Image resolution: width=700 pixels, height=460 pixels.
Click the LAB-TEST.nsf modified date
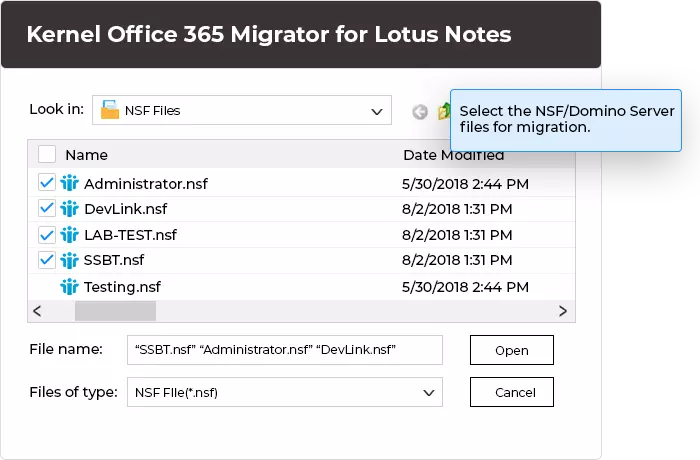pos(457,235)
